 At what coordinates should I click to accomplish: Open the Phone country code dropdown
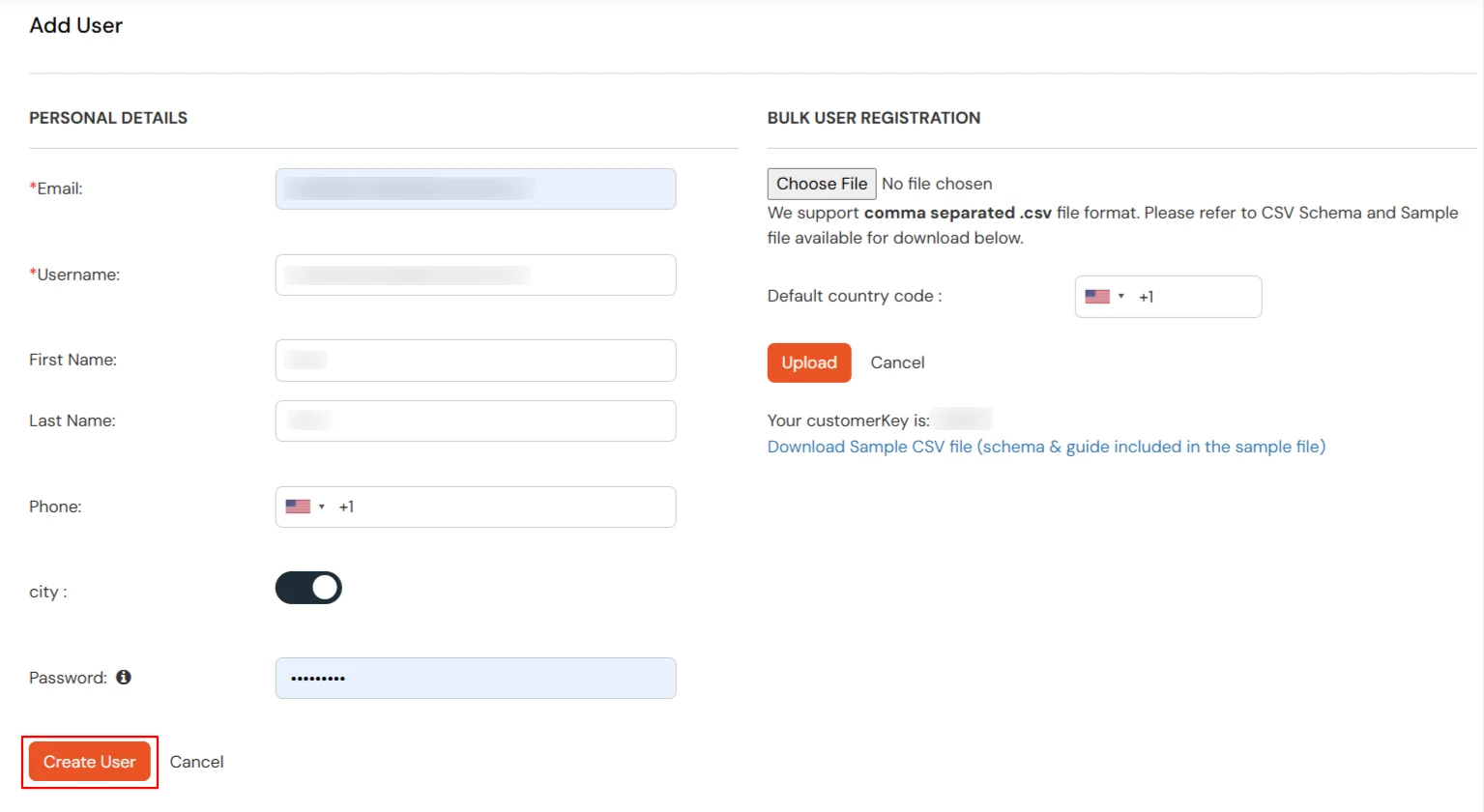(322, 506)
